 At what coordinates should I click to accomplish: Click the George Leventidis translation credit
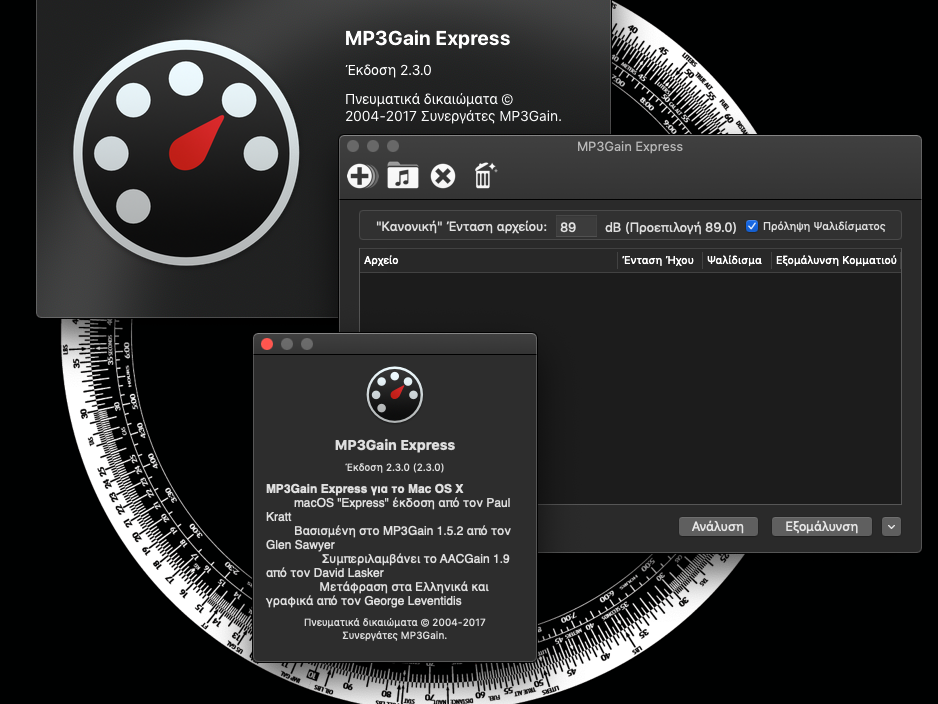(377, 594)
